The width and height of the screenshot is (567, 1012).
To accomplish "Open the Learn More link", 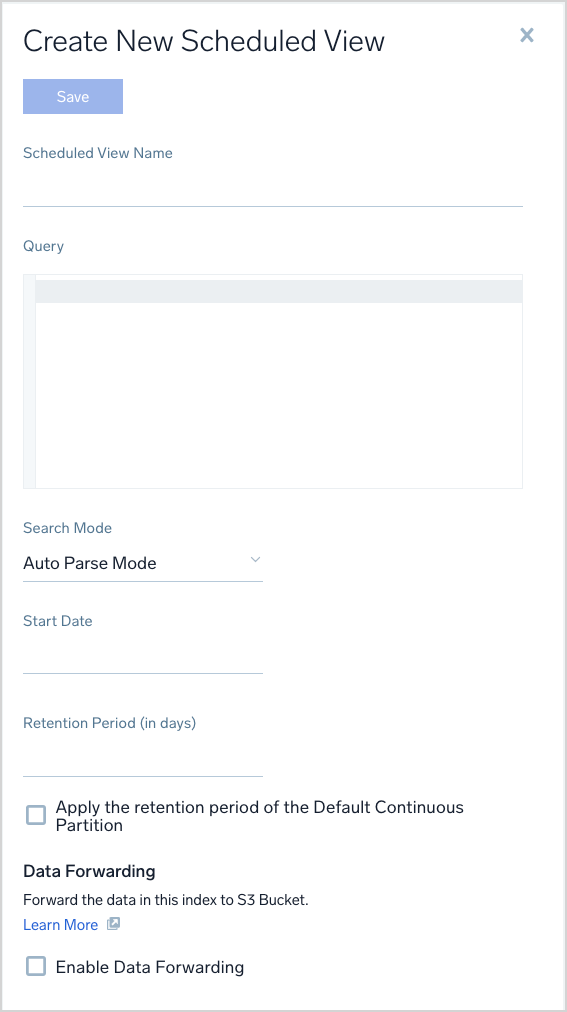I will [x=61, y=925].
